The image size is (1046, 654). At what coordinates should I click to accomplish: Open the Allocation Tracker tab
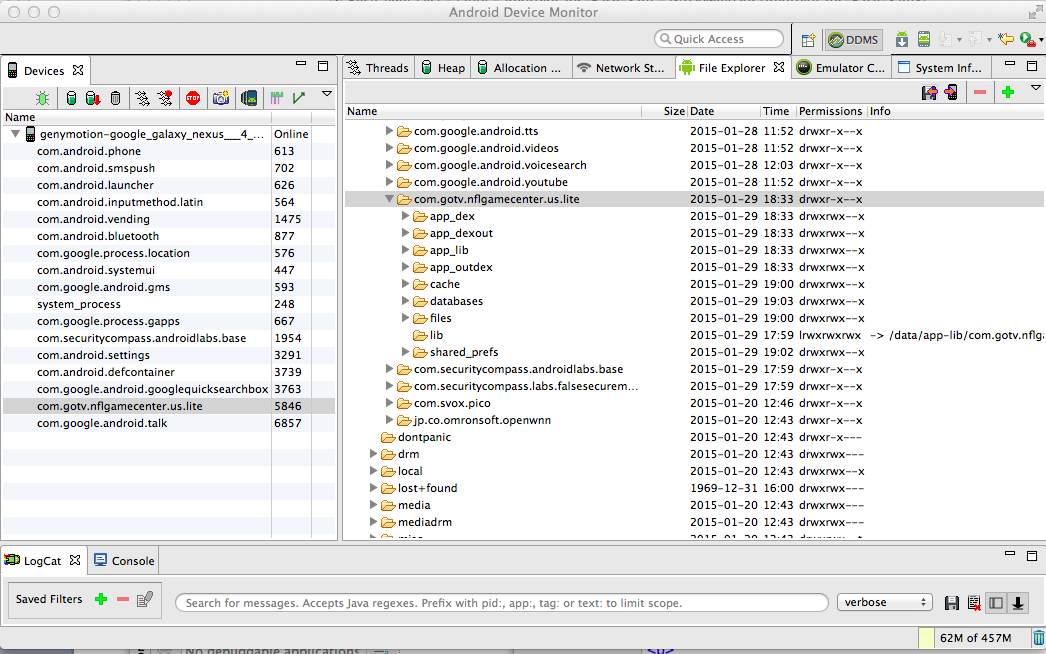click(x=521, y=68)
